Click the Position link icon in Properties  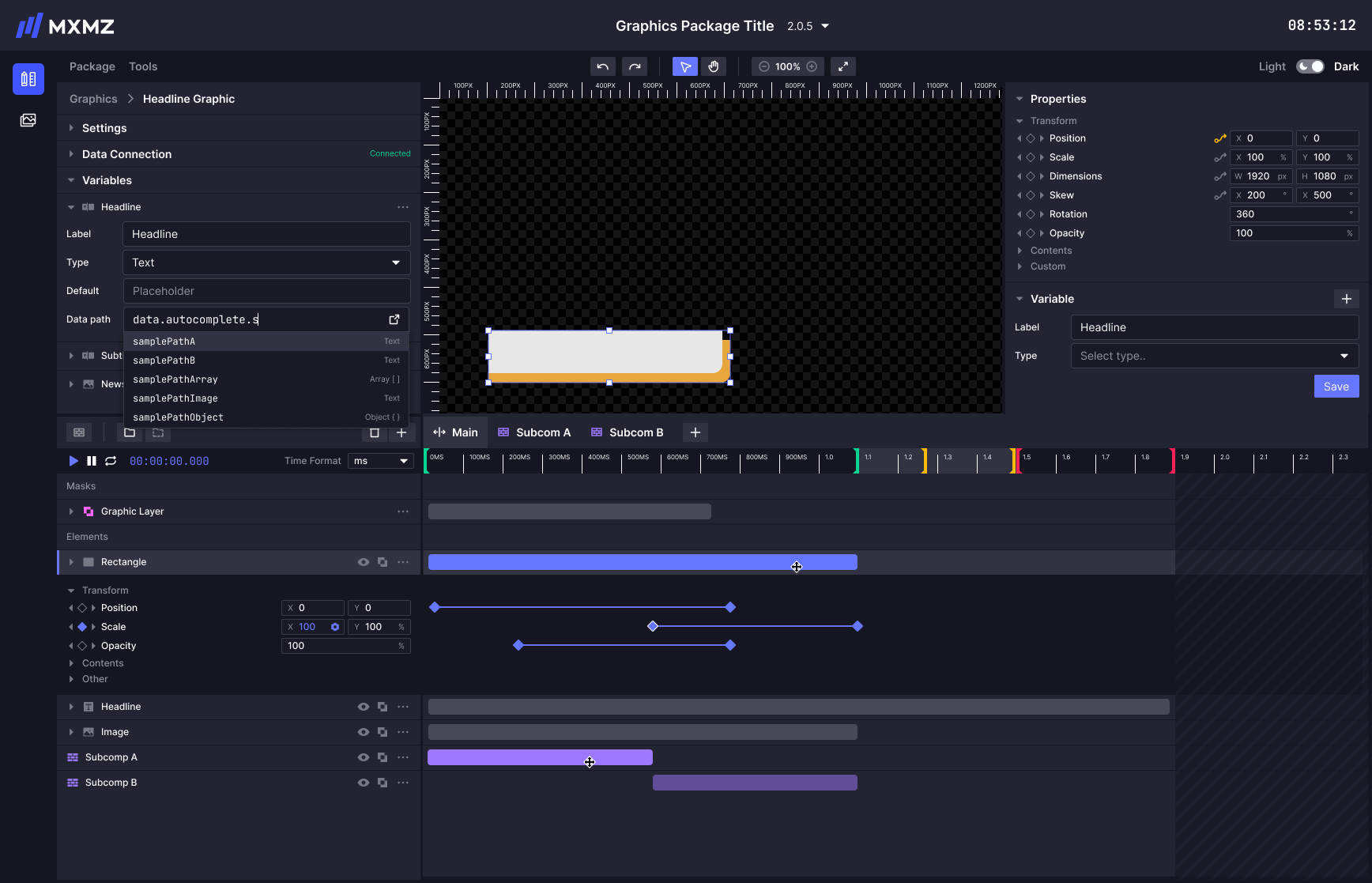pos(1220,138)
